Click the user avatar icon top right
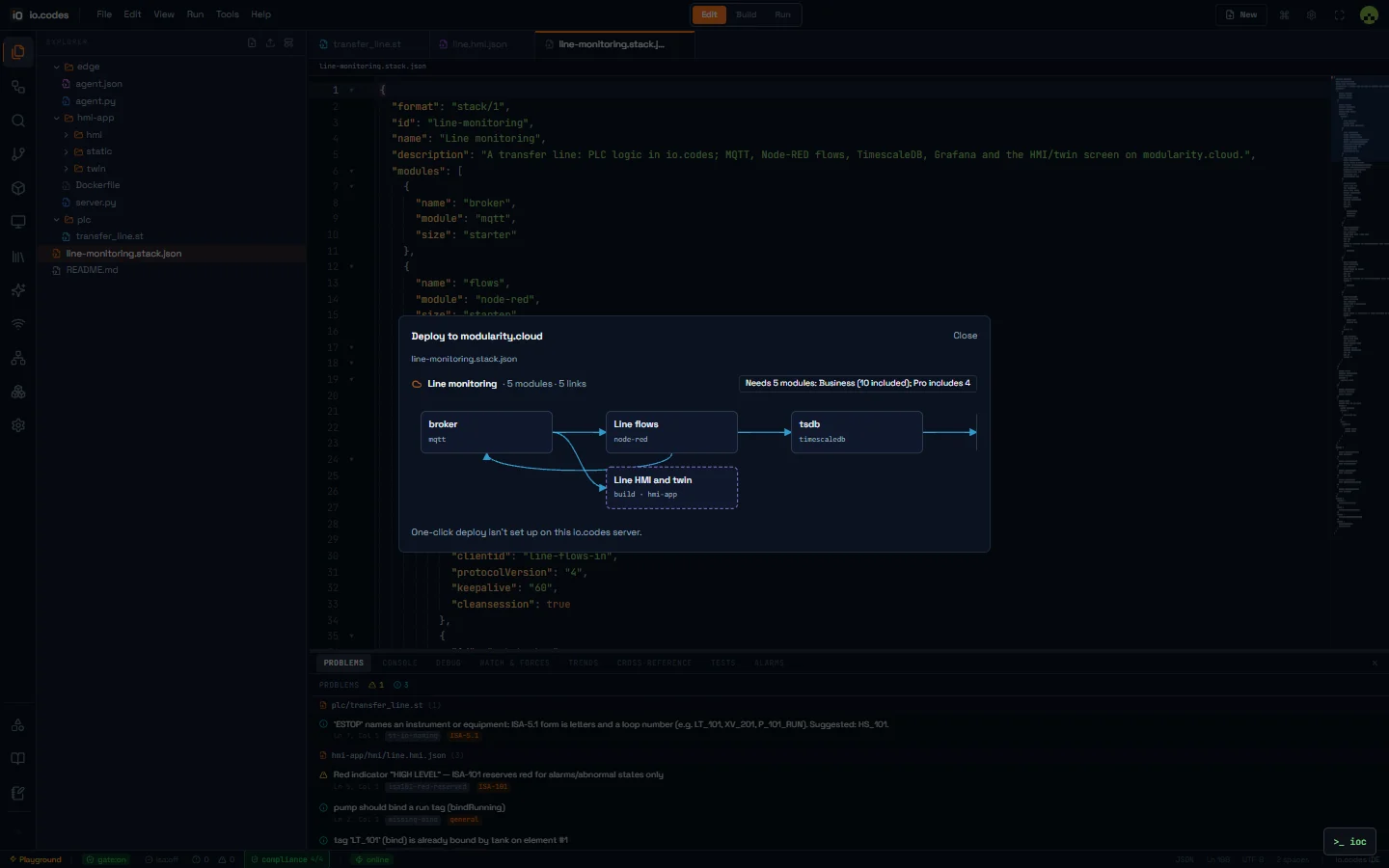 pos(1369,14)
